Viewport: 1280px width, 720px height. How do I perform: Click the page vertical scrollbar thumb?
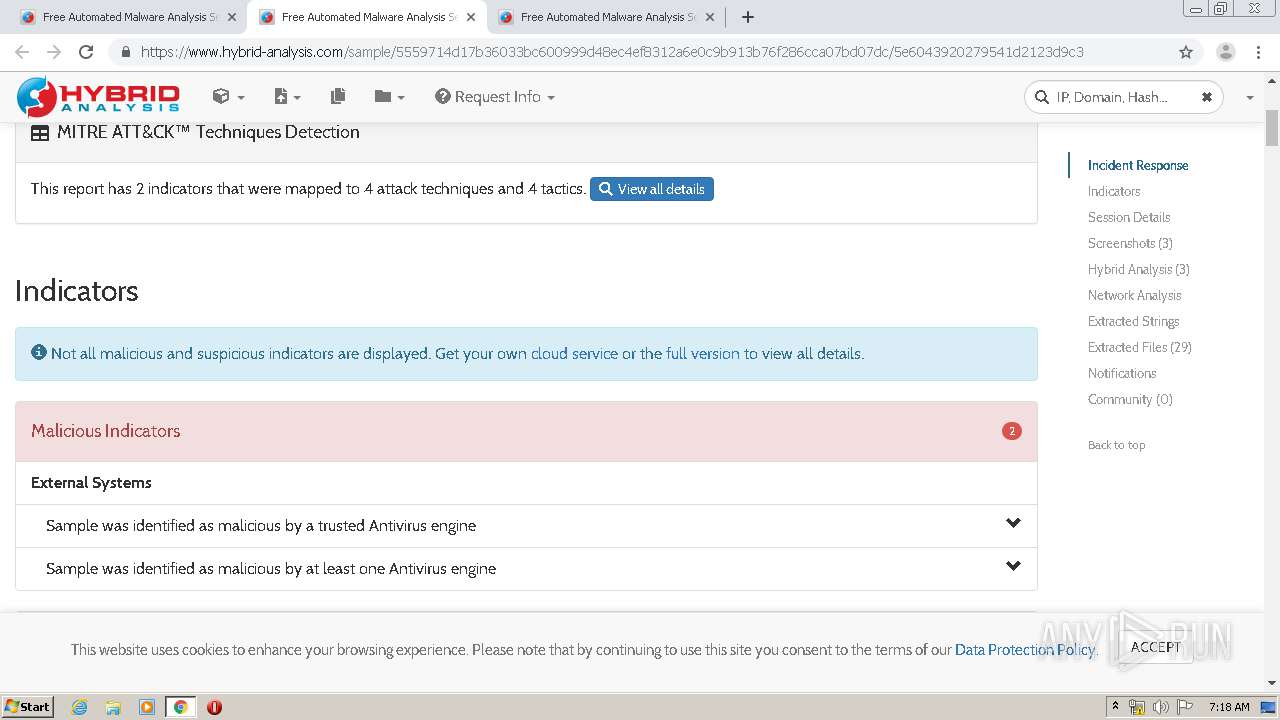click(x=1272, y=128)
